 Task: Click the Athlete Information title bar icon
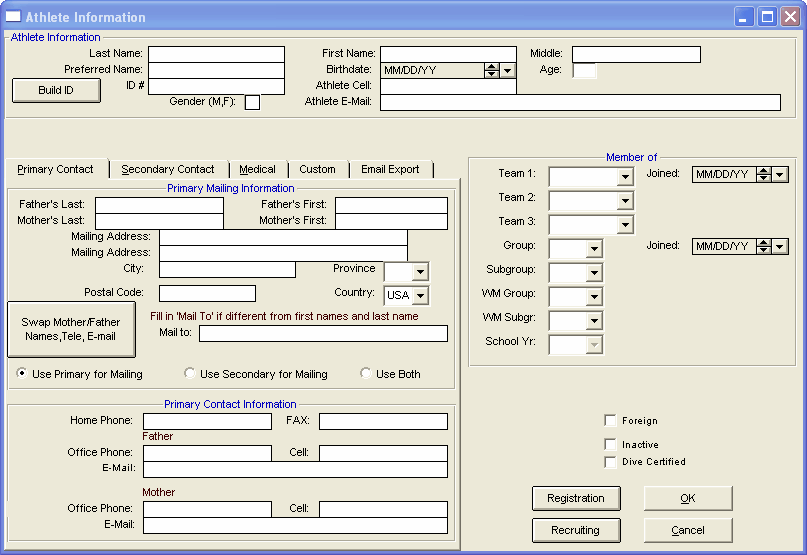tap(14, 17)
